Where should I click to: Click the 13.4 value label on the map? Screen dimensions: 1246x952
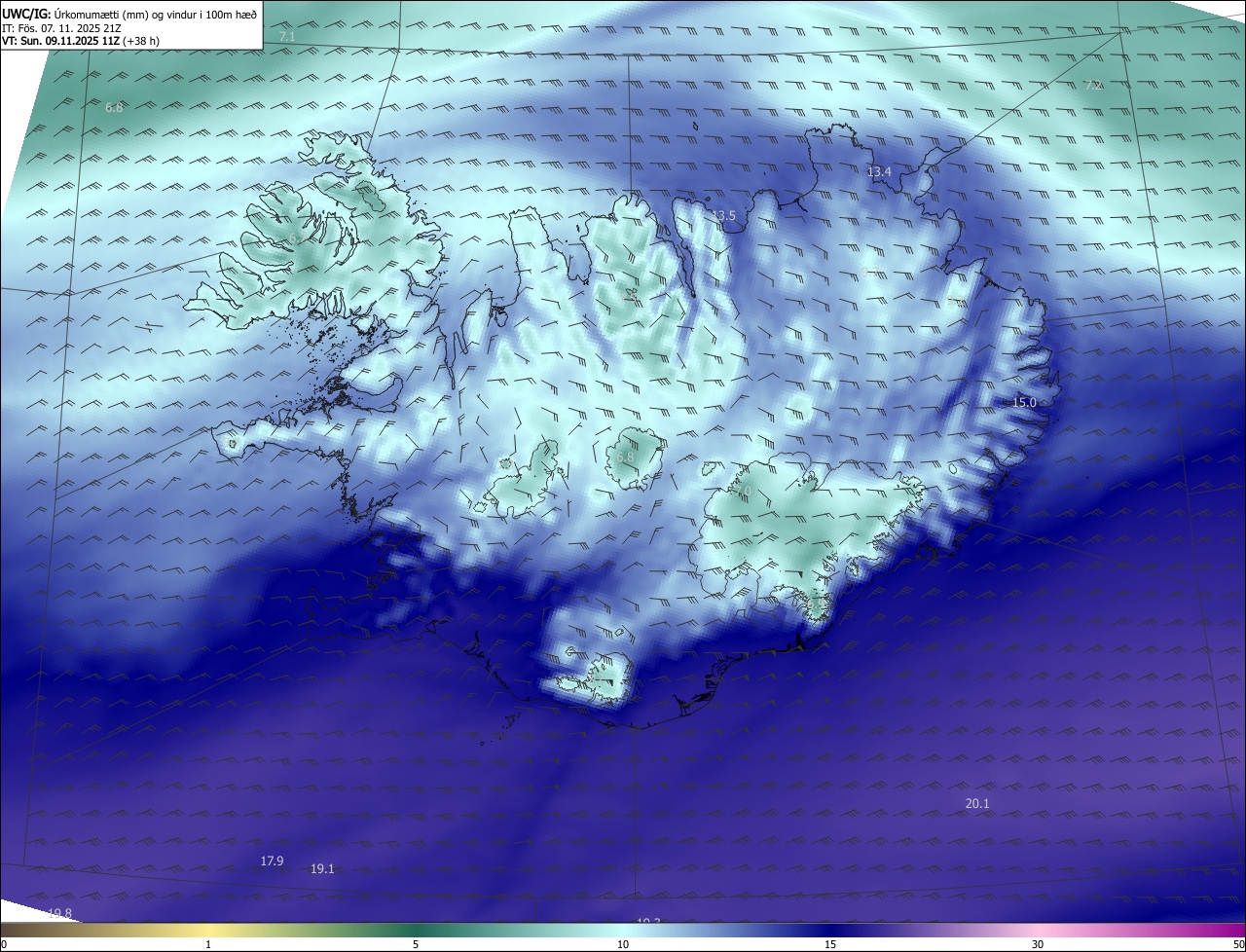tap(879, 171)
